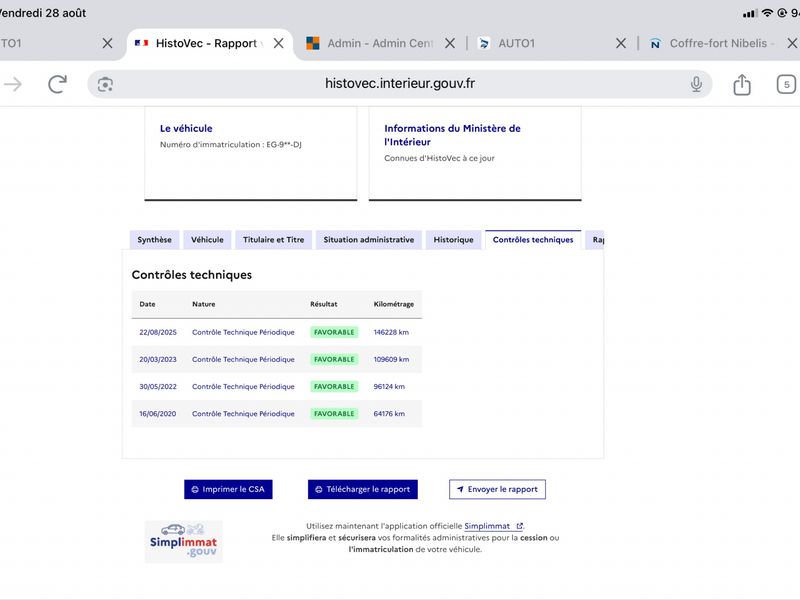The height and width of the screenshot is (600, 800).
Task: Click the histovec.interieur.gouv.fr address field
Action: click(399, 84)
